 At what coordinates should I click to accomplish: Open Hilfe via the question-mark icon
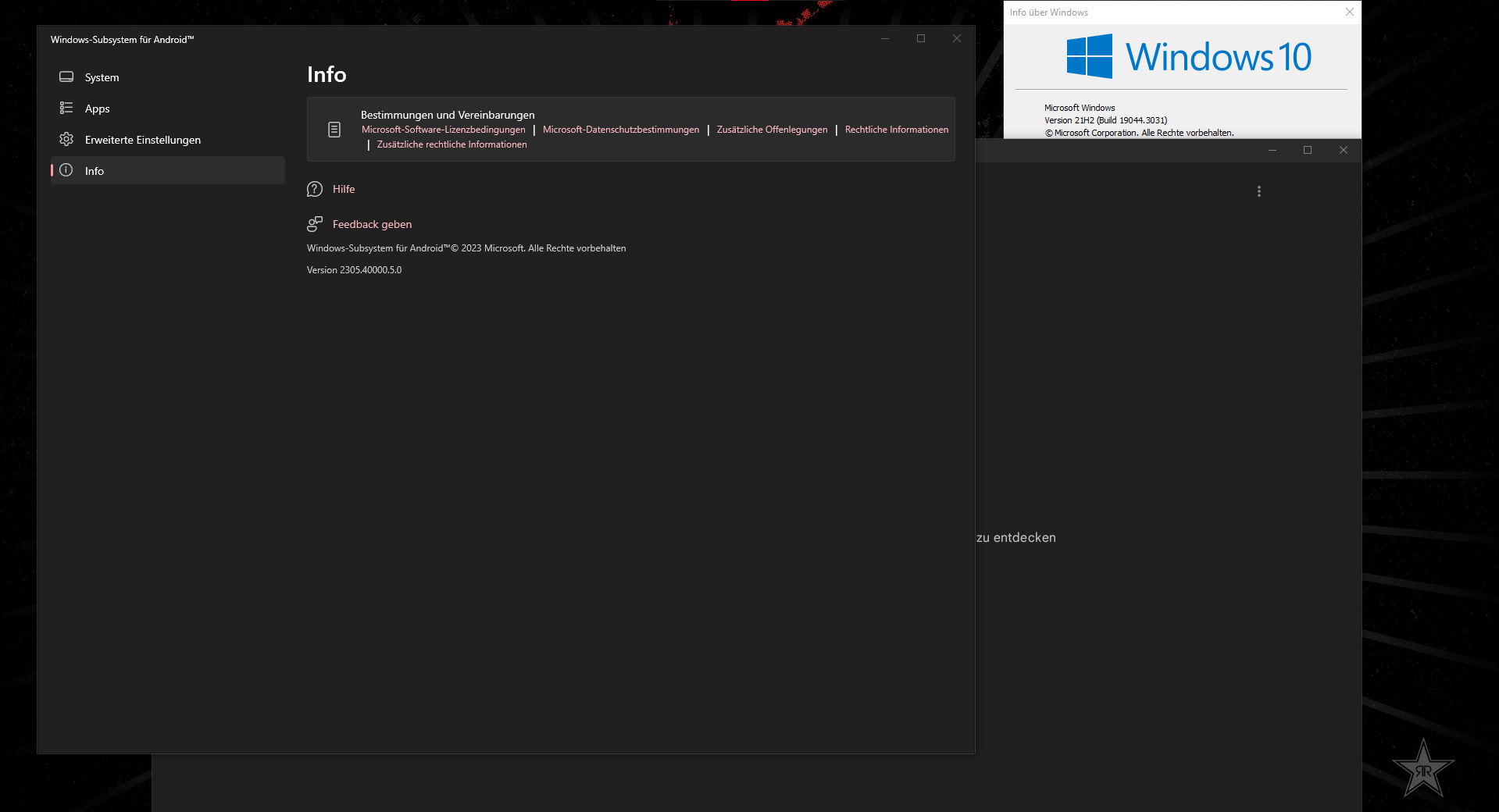[x=314, y=189]
